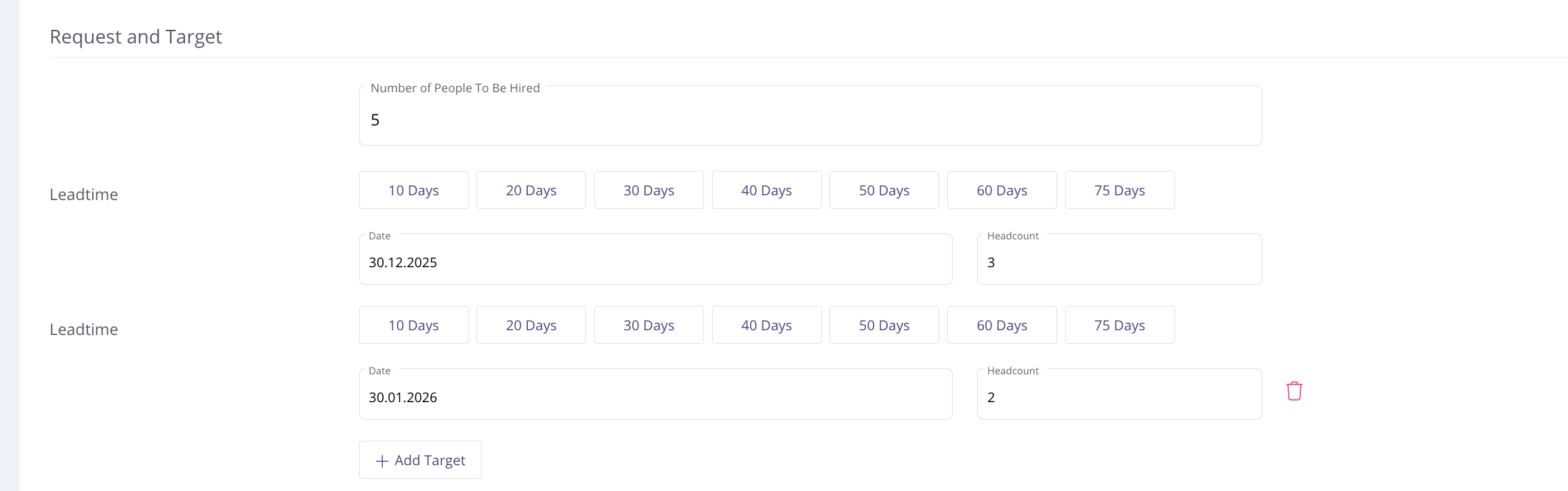1568x491 pixels.
Task: Set second leadtime to 60 Days
Action: (1002, 326)
